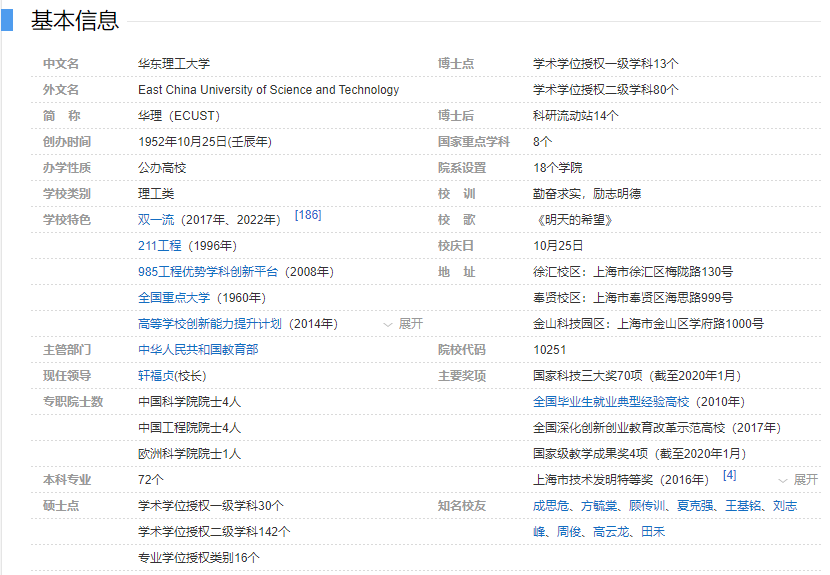Screen dimensions: 830x575
Task: View citation reference [4]
Action: [730, 475]
